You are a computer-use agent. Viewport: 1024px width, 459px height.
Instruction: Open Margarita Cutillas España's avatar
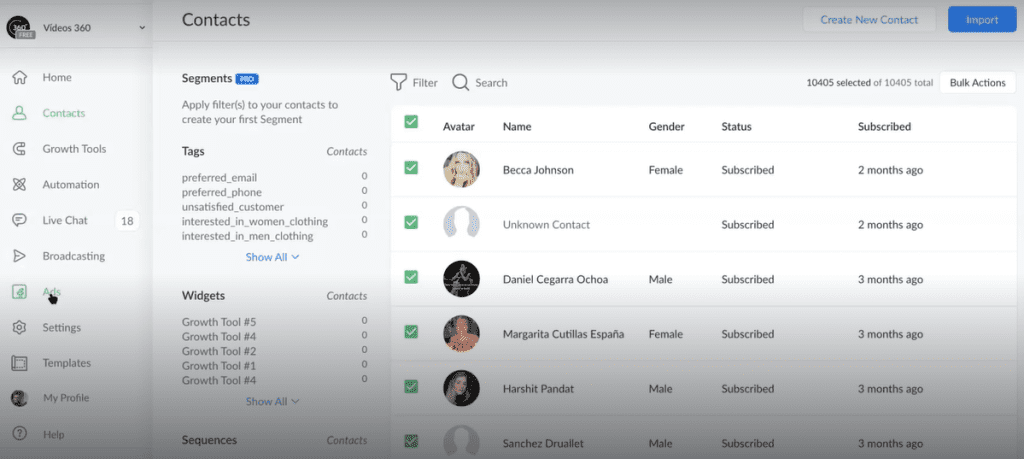(x=462, y=334)
